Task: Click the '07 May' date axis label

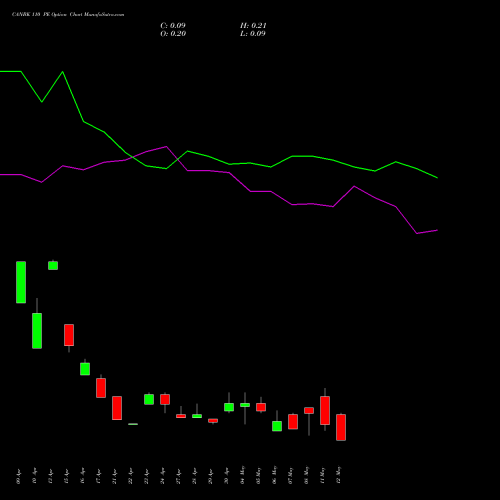Action: click(290, 475)
